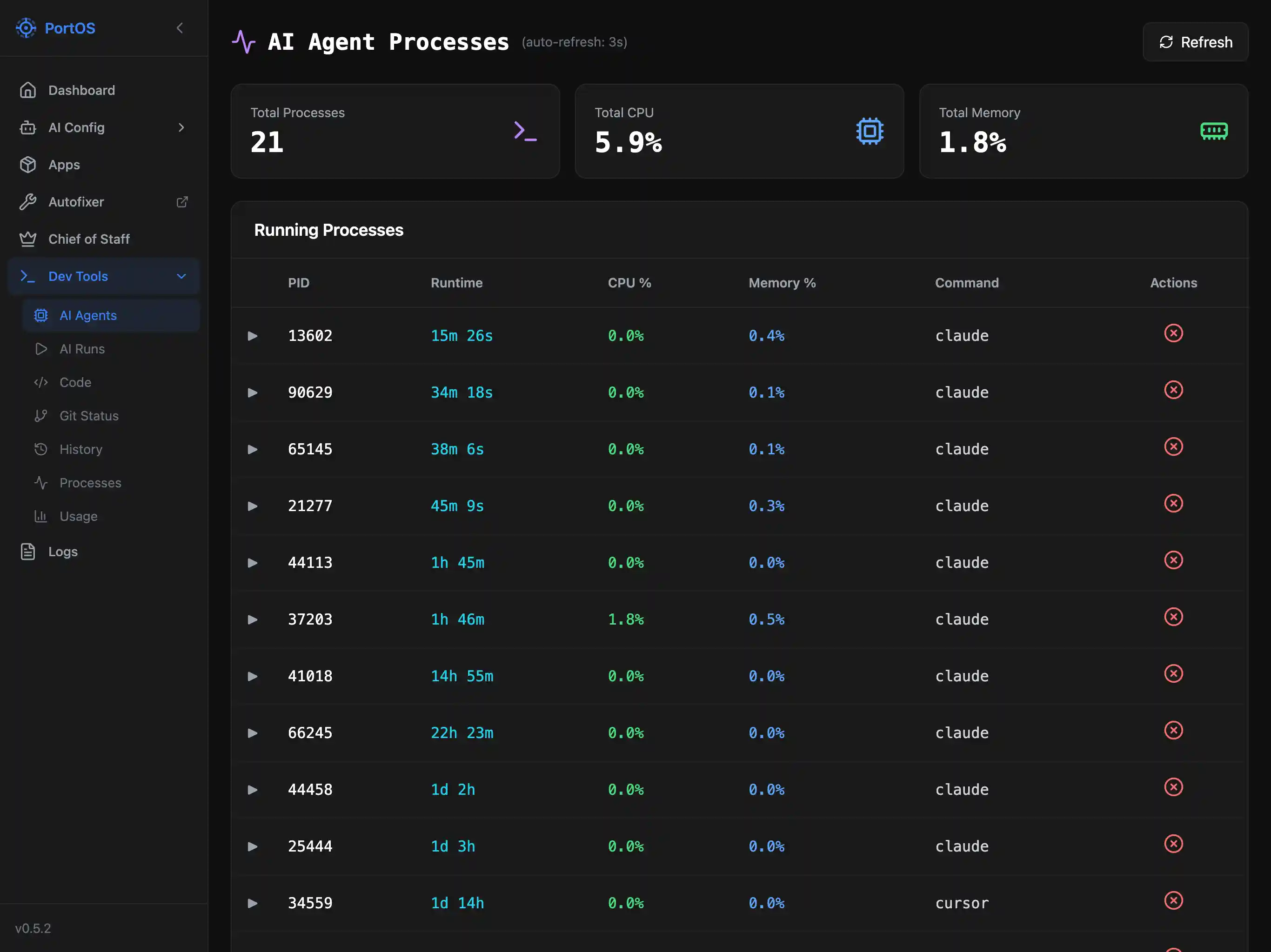The height and width of the screenshot is (952, 1271).
Task: Kill process 13602 running claude
Action: click(x=1174, y=333)
